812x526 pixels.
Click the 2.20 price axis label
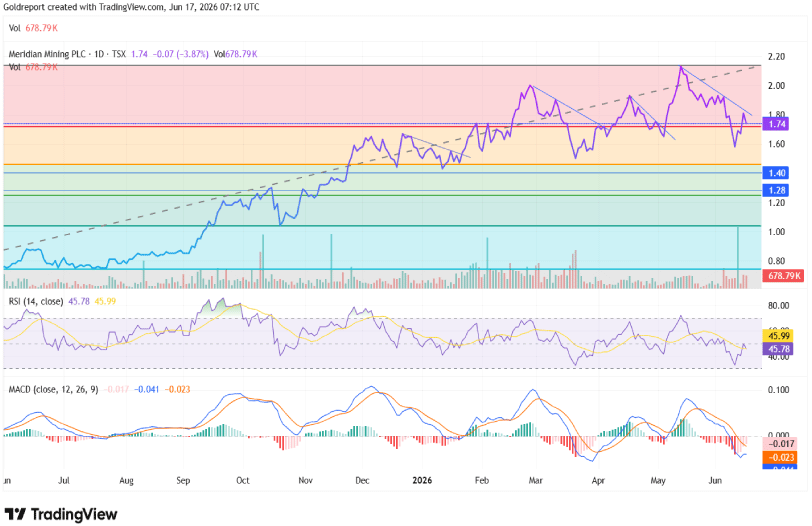pyautogui.click(x=776, y=56)
